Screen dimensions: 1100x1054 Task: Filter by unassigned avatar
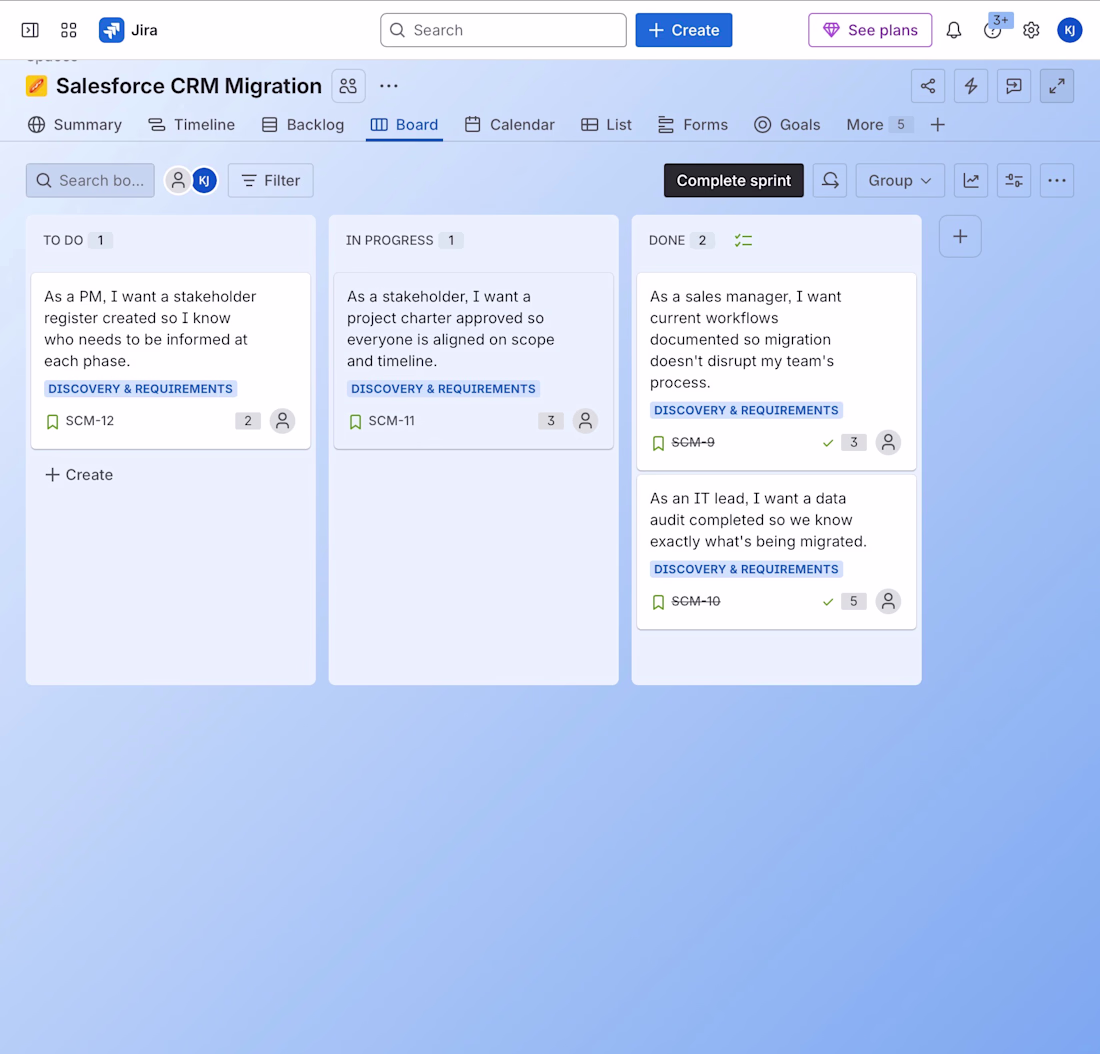[178, 181]
